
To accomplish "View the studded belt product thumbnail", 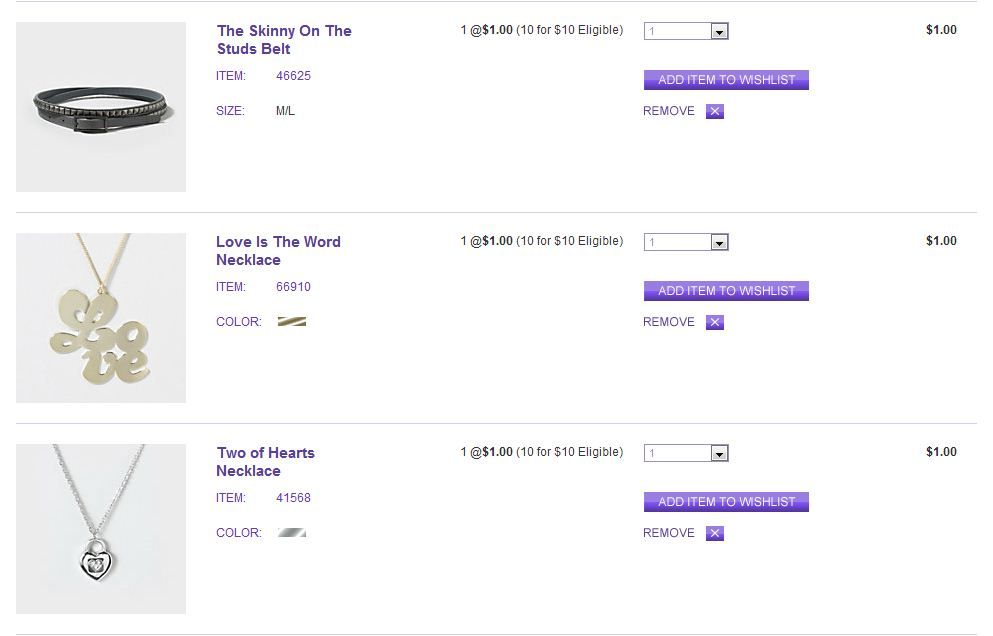I will coord(101,107).
